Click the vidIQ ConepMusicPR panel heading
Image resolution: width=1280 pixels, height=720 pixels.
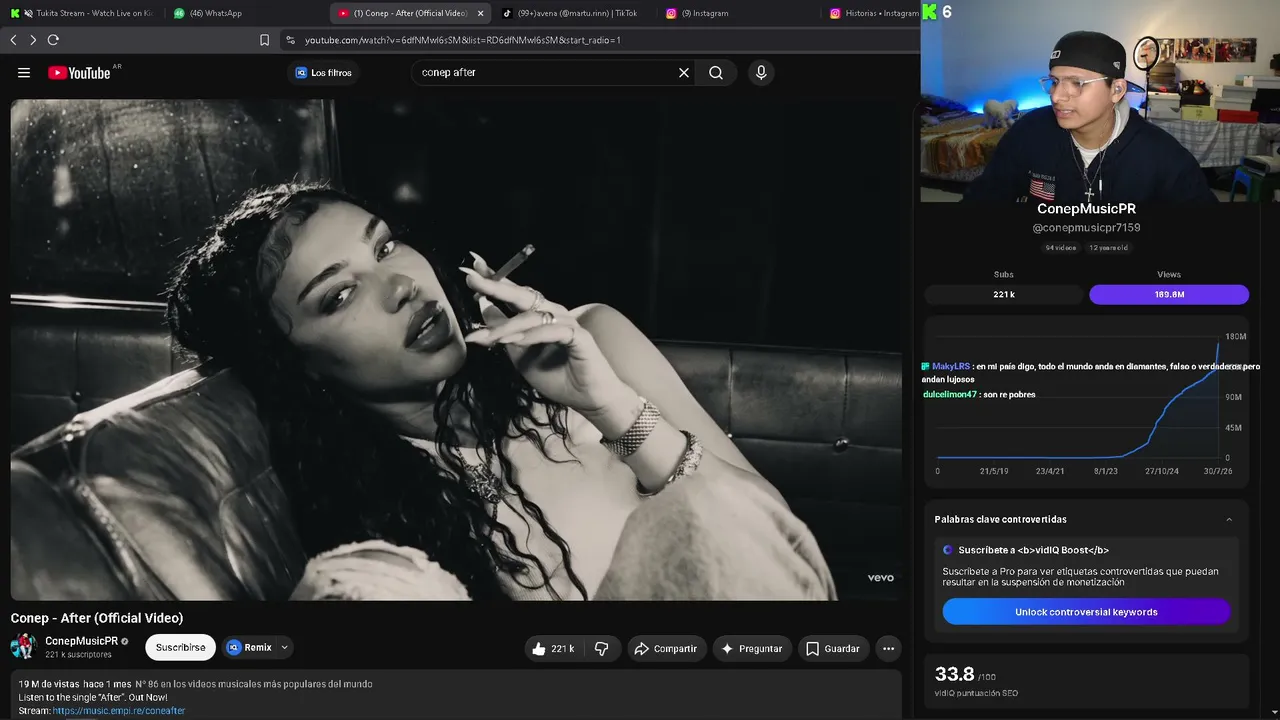pyautogui.click(x=1086, y=209)
